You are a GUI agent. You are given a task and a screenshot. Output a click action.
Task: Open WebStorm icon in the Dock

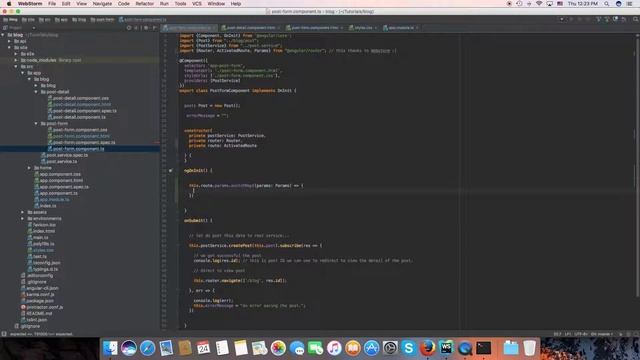pyautogui.click(x=446, y=348)
